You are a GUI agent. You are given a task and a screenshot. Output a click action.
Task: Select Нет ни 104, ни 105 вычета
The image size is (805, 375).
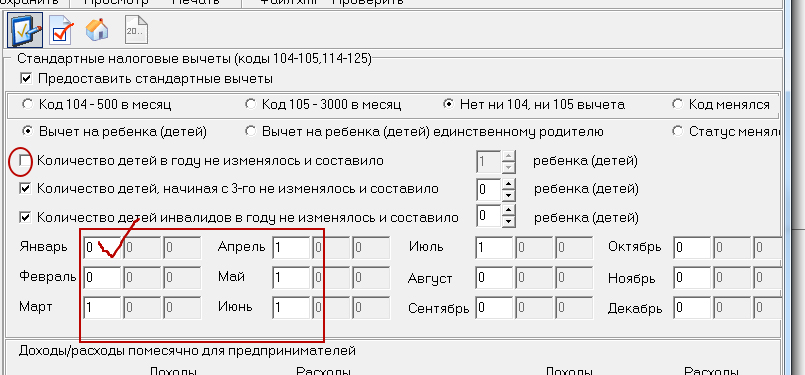448,104
